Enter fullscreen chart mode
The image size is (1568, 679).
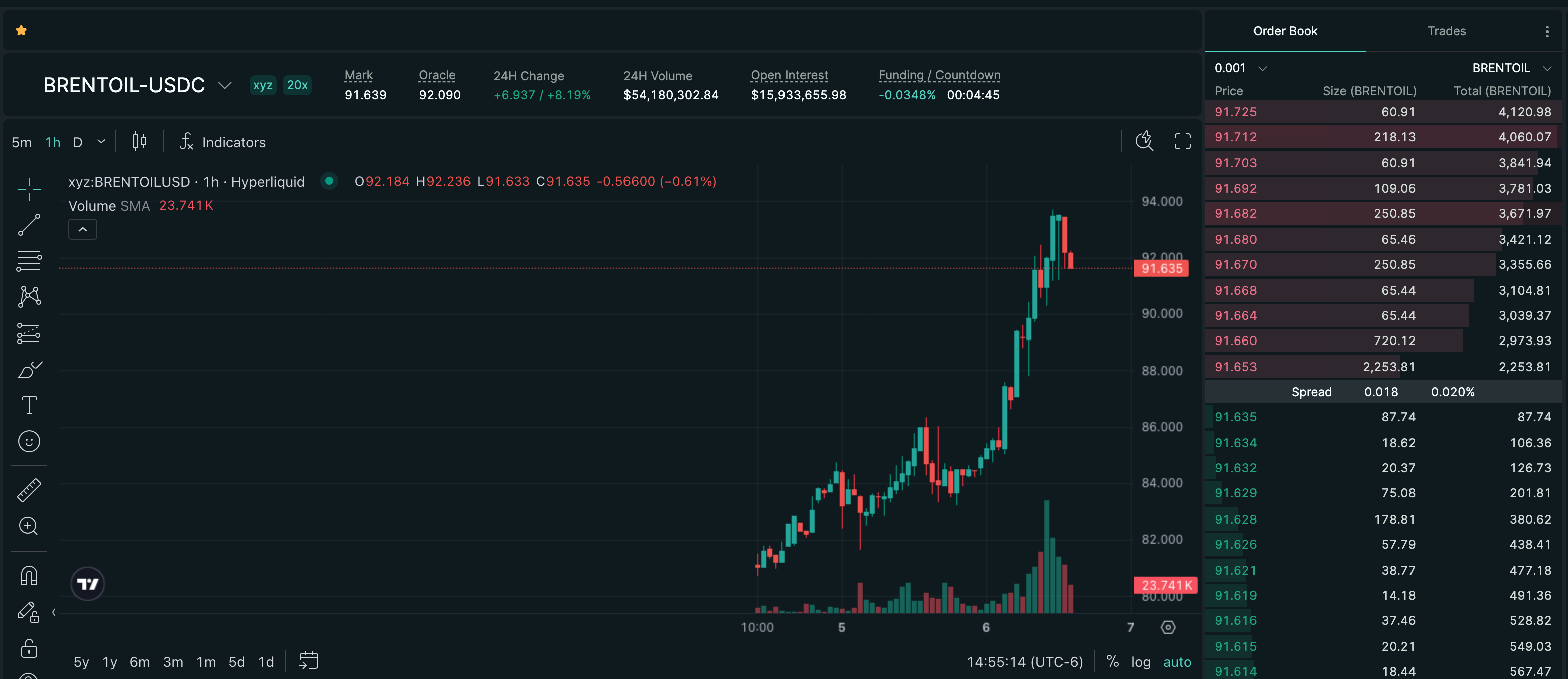pos(1182,142)
